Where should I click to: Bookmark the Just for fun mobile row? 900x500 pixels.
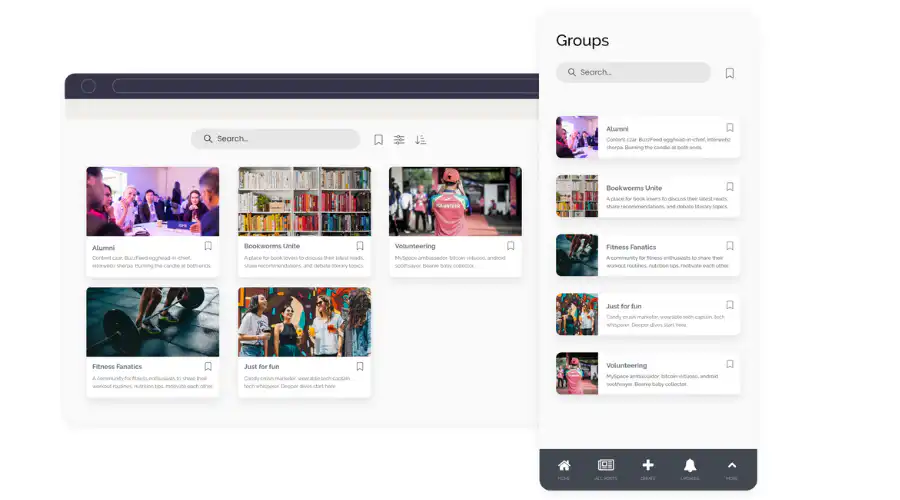730,305
